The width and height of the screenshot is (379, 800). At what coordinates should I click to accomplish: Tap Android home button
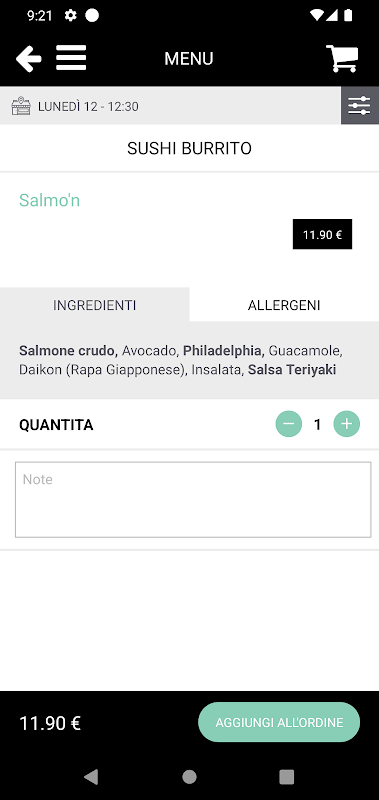coord(189,777)
